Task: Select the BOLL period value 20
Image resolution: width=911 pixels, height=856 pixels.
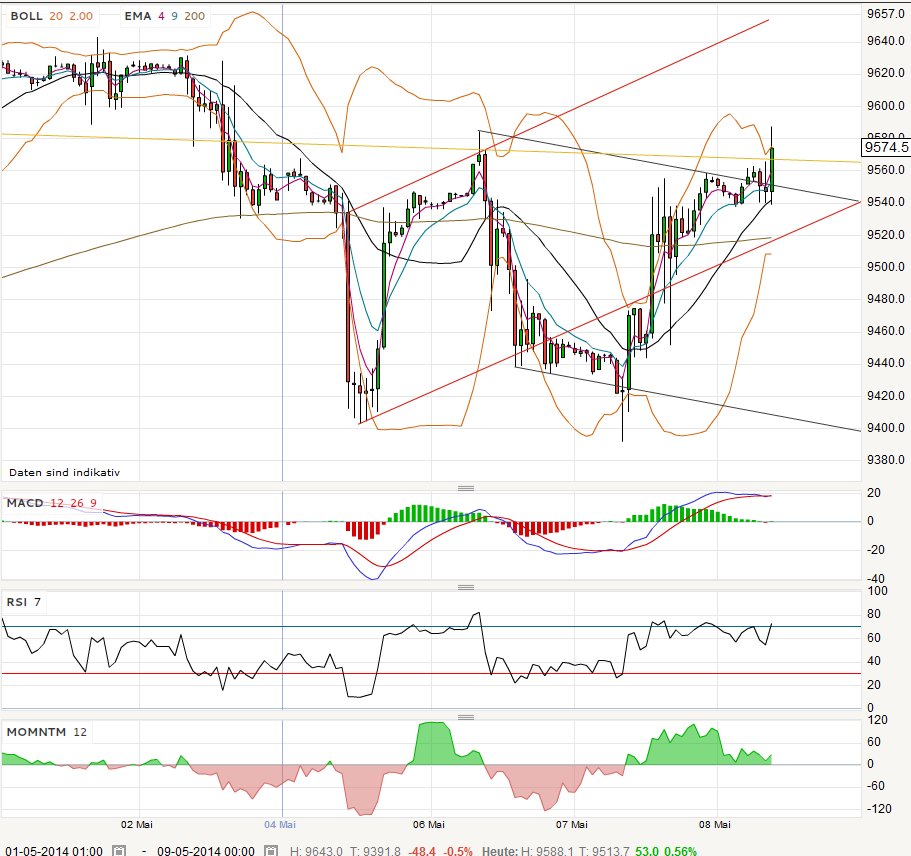Action: [x=56, y=16]
